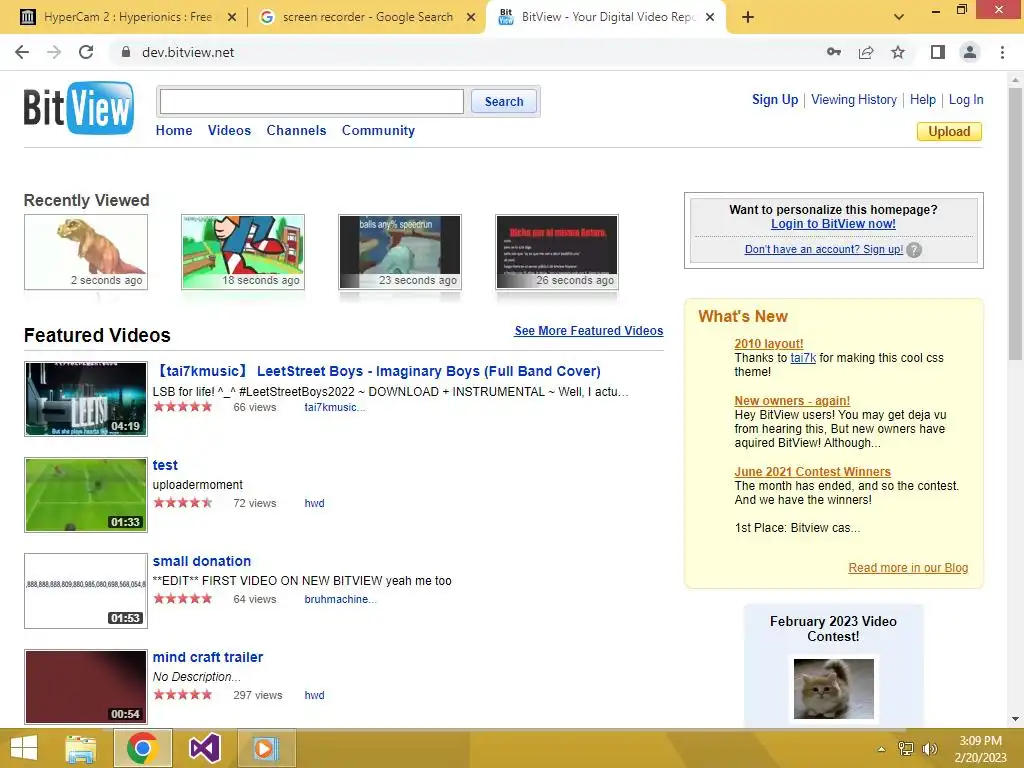This screenshot has width=1024, height=768.
Task: Click the contest kitten thumbnail
Action: 833,689
